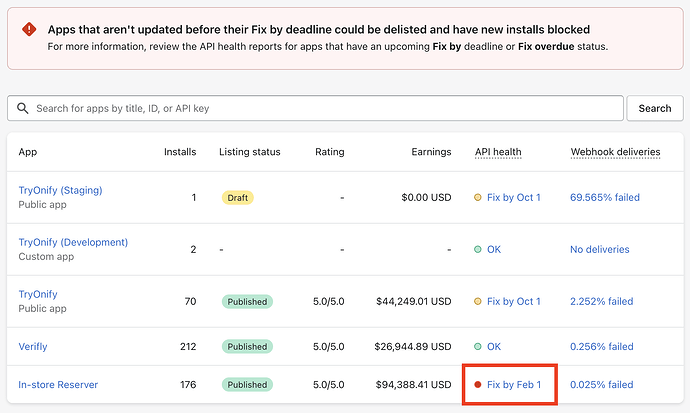Click the Listing status column header
Screen dimensions: 690x413
pos(250,152)
